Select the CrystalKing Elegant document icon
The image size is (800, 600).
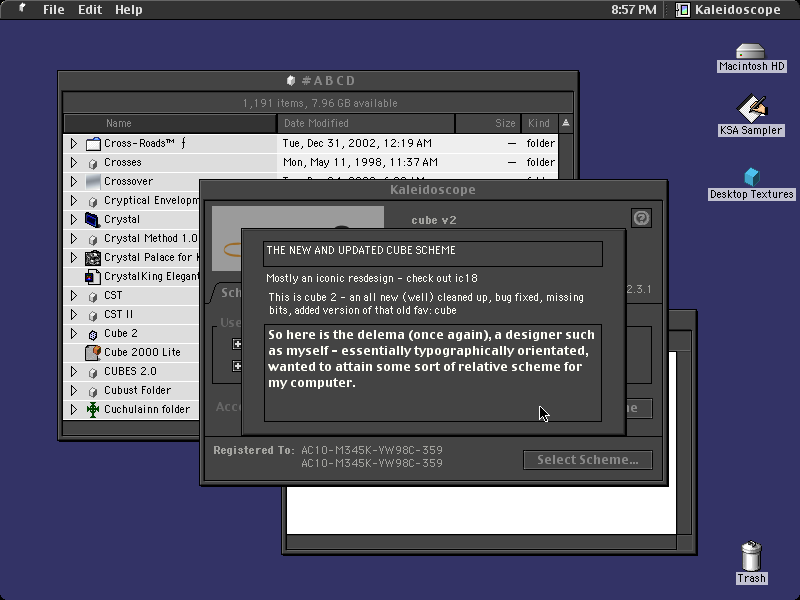(x=93, y=277)
